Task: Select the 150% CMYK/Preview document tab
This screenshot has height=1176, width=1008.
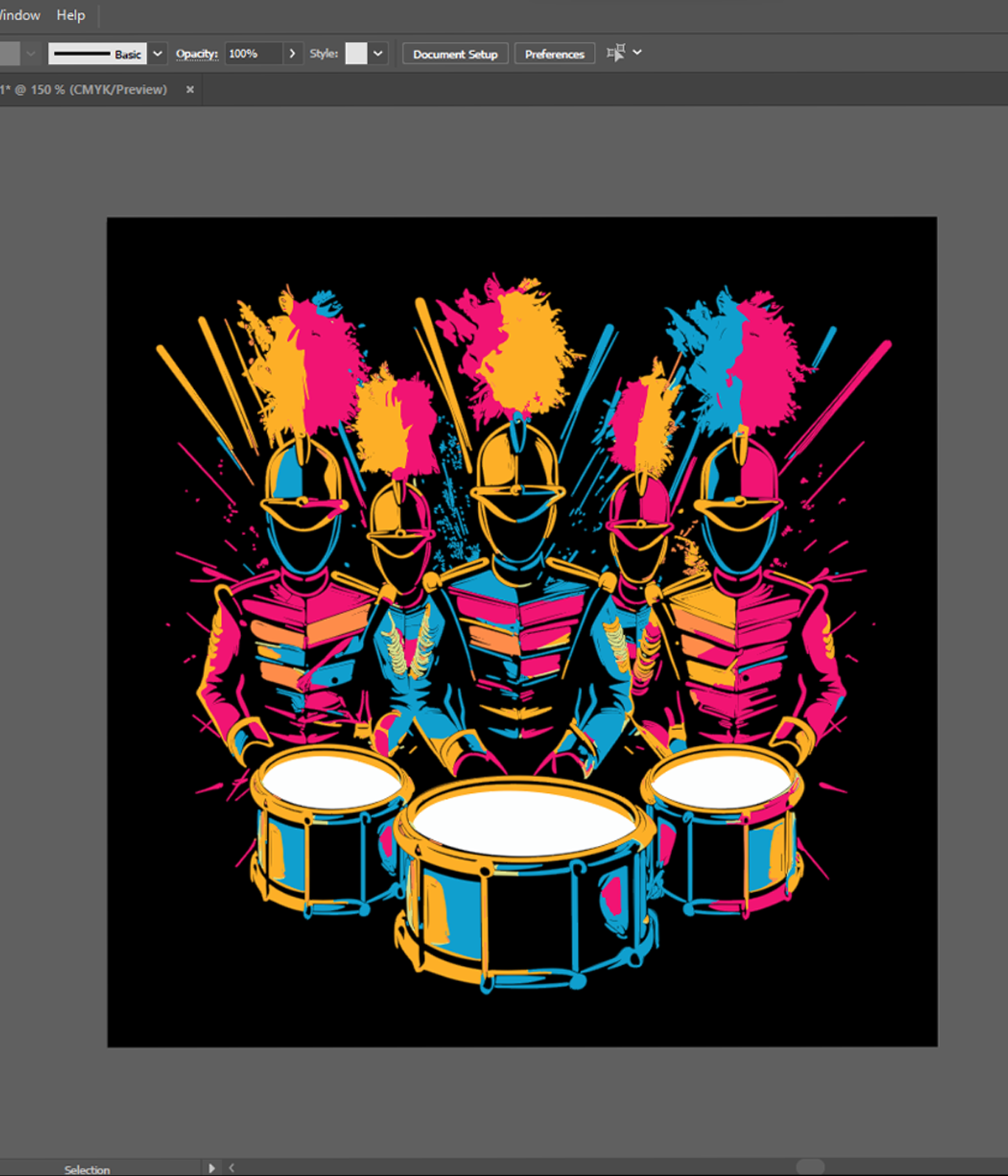Action: 86,89
